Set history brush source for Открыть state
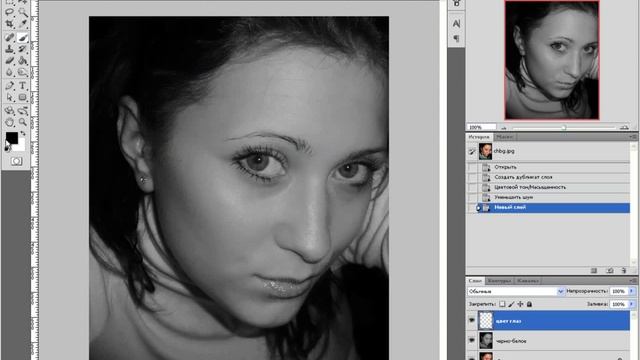 472,167
